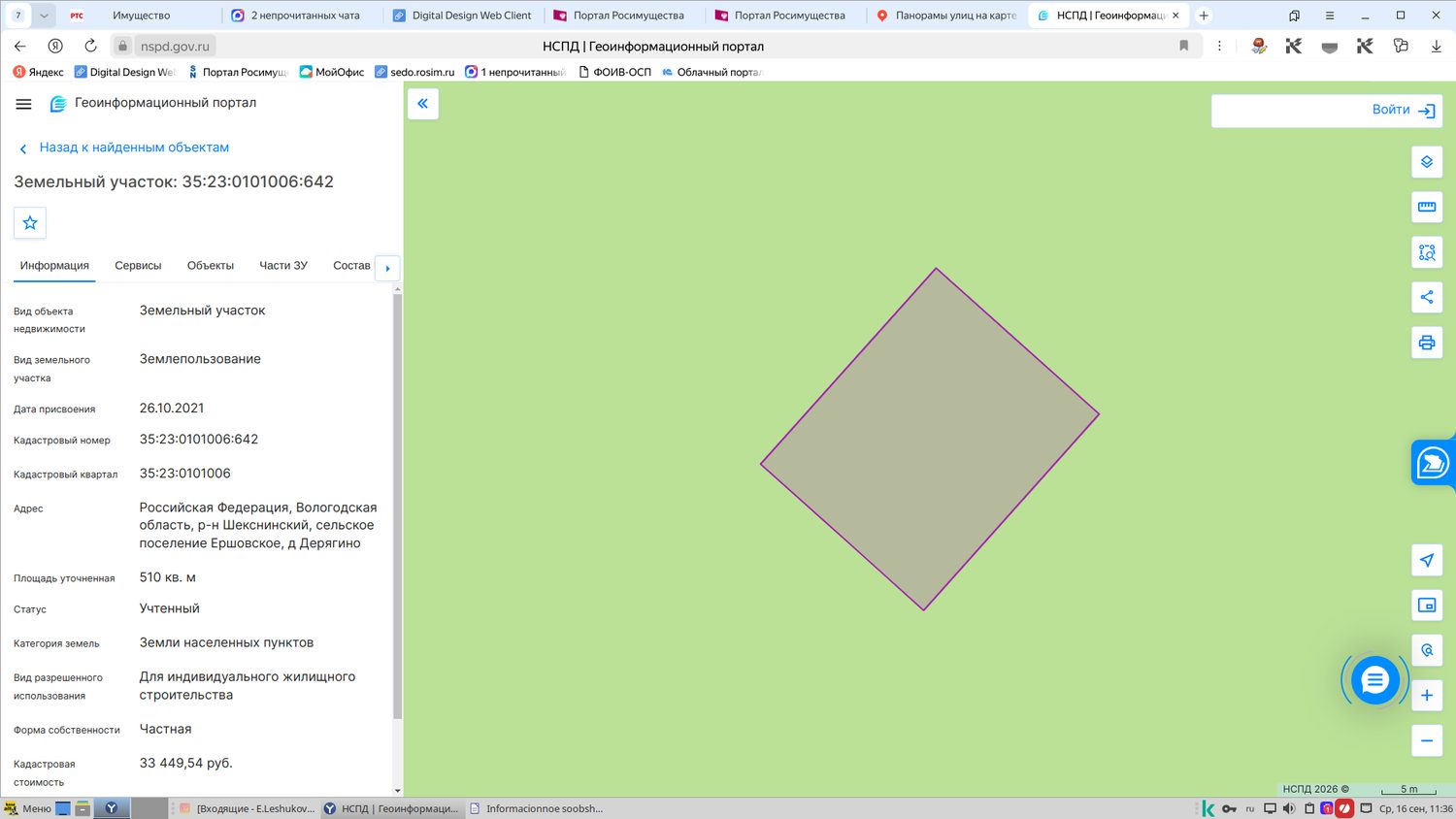1456x819 pixels.
Task: Go back with browser back arrow
Action: tap(20, 46)
